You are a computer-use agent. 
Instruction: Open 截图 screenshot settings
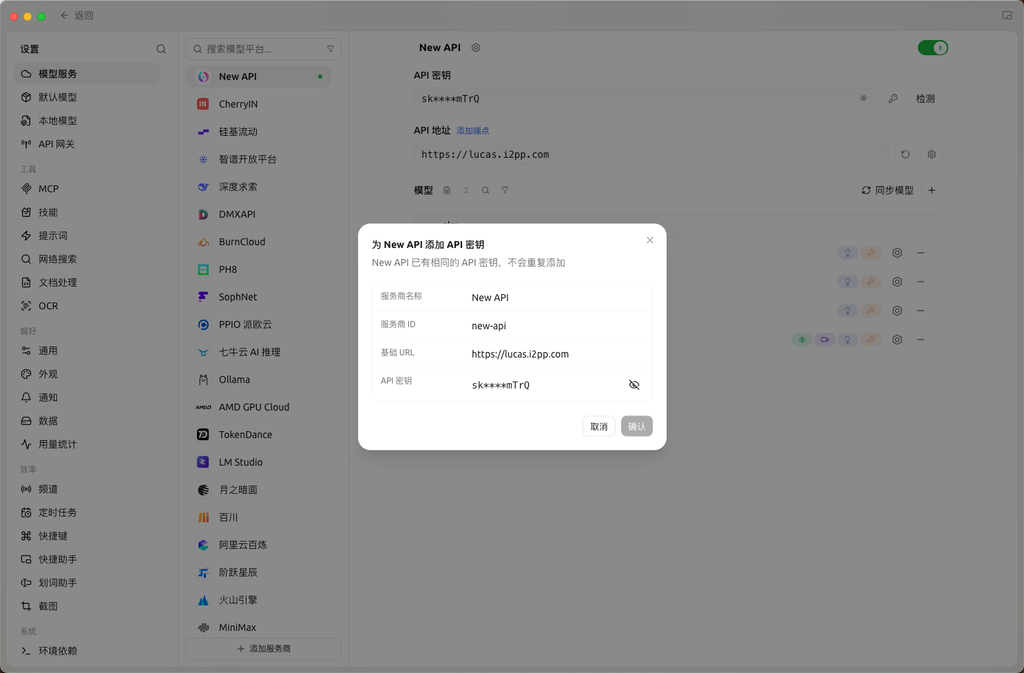coord(87,606)
